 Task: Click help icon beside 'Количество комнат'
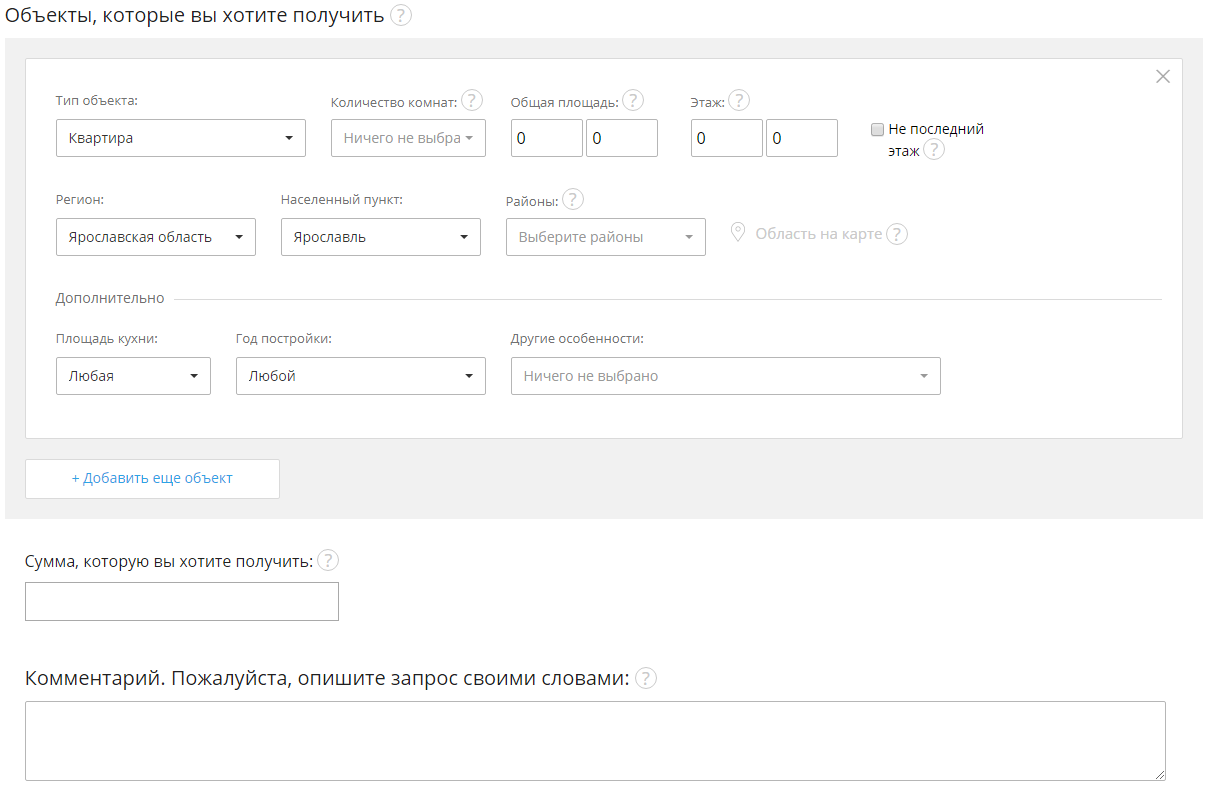point(472,101)
